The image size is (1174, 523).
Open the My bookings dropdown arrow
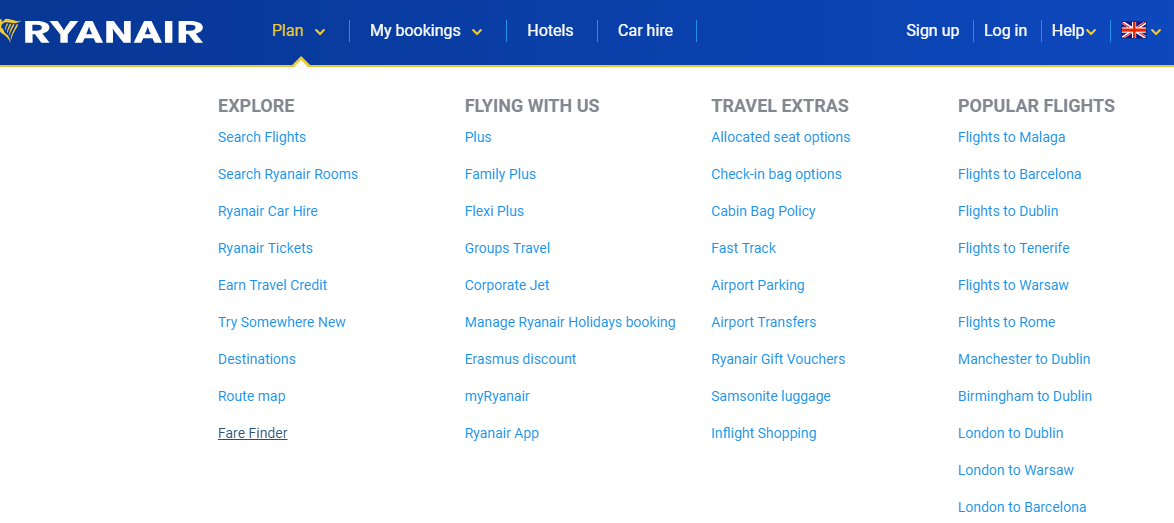pos(477,32)
